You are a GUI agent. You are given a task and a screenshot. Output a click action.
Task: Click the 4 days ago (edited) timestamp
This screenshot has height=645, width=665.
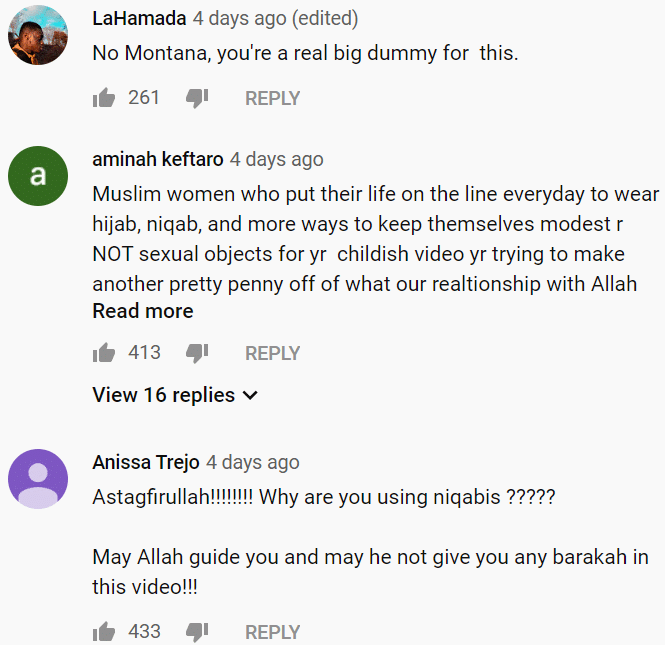pos(276,19)
